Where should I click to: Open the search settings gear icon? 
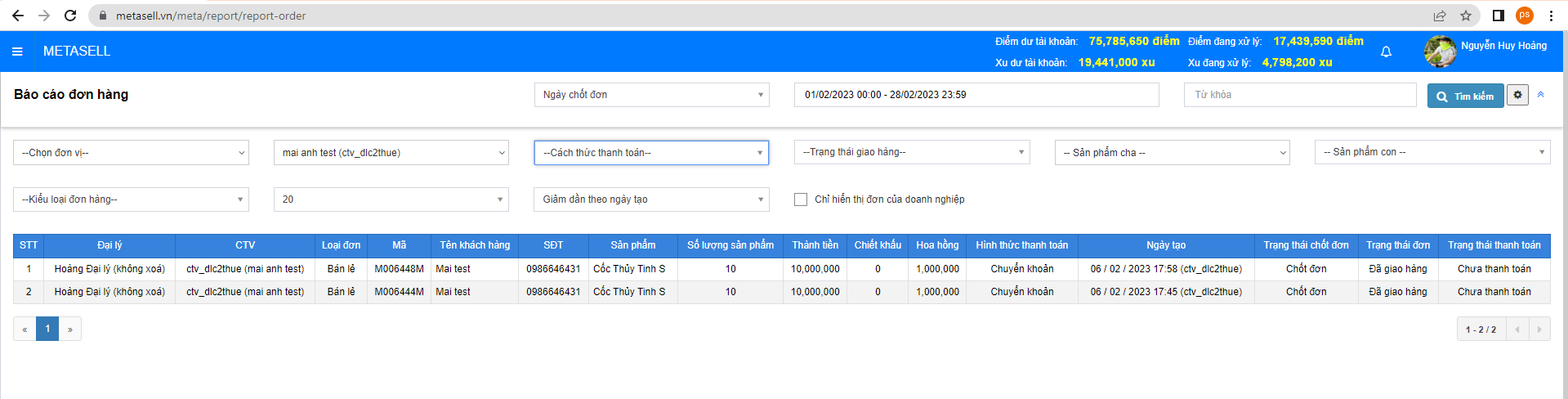pos(1517,95)
